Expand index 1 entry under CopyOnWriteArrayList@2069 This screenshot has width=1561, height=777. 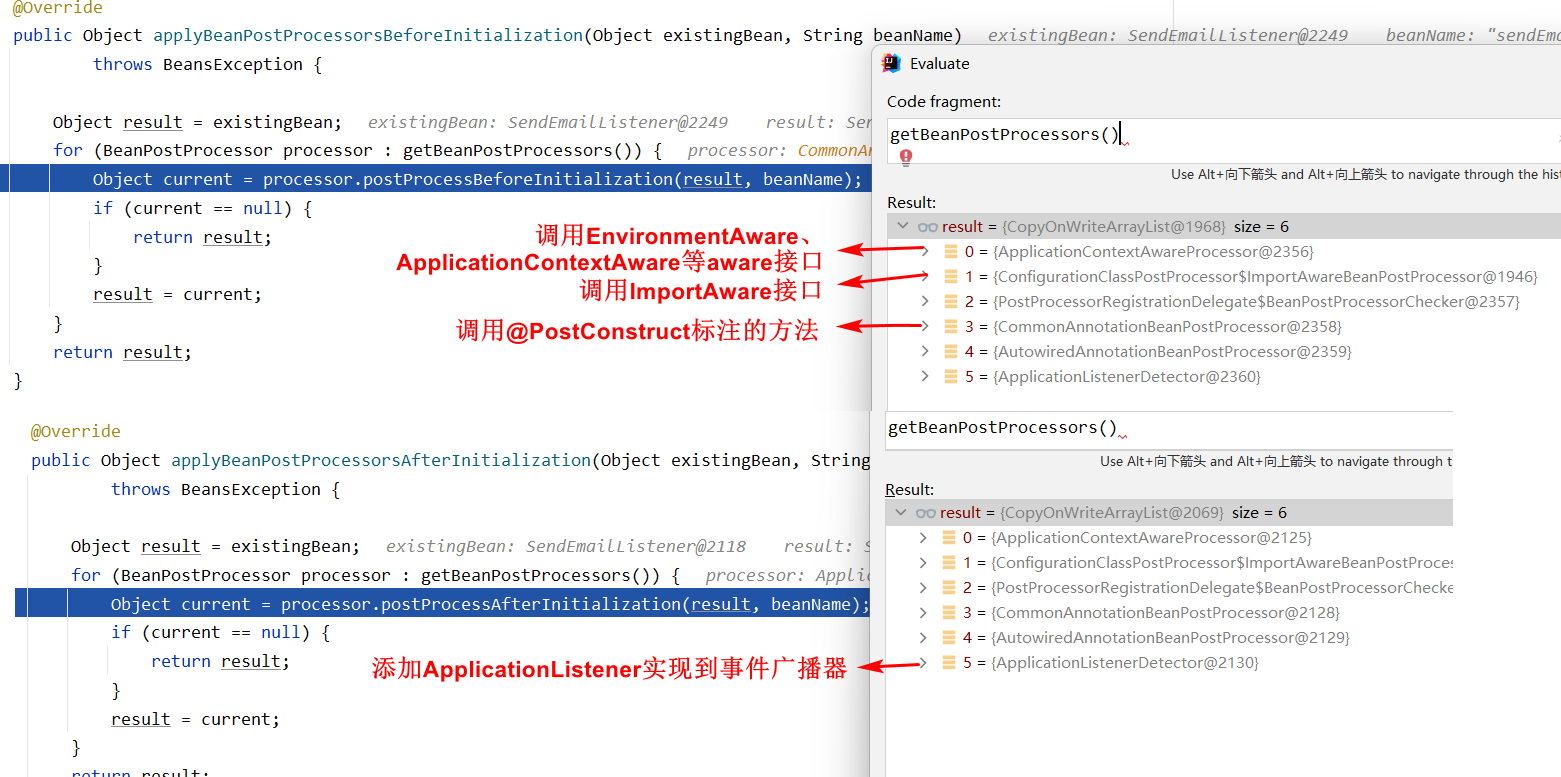click(923, 563)
